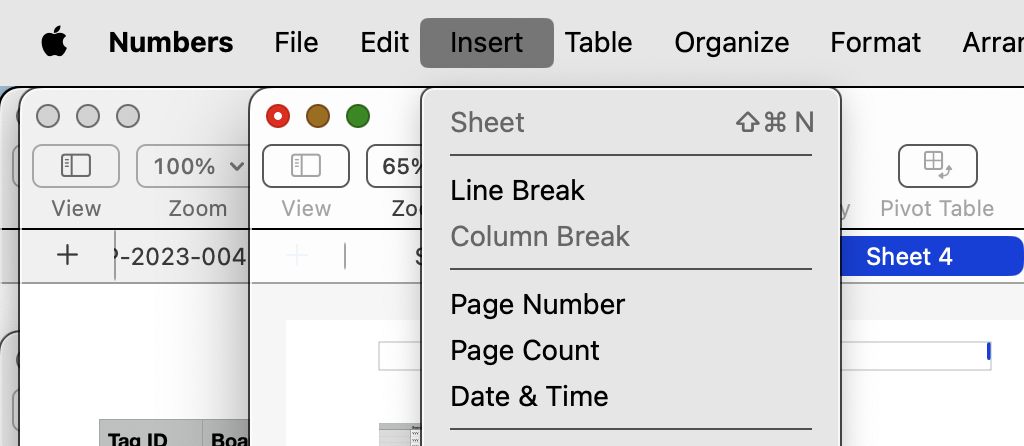Open the Organize menu
The width and height of the screenshot is (1024, 446).
point(732,43)
